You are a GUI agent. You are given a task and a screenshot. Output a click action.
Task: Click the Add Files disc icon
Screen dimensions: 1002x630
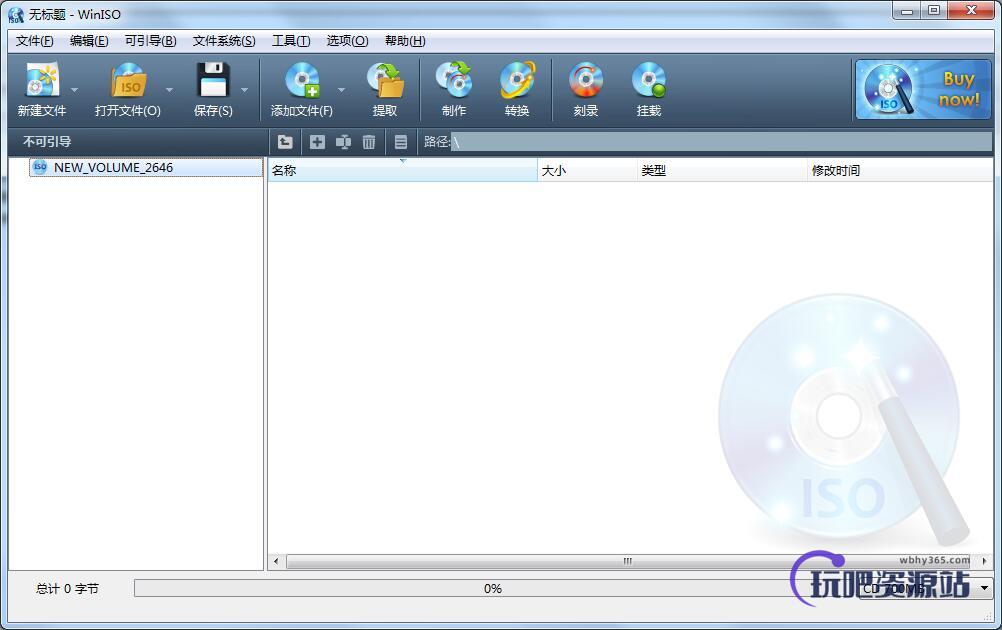pyautogui.click(x=302, y=80)
